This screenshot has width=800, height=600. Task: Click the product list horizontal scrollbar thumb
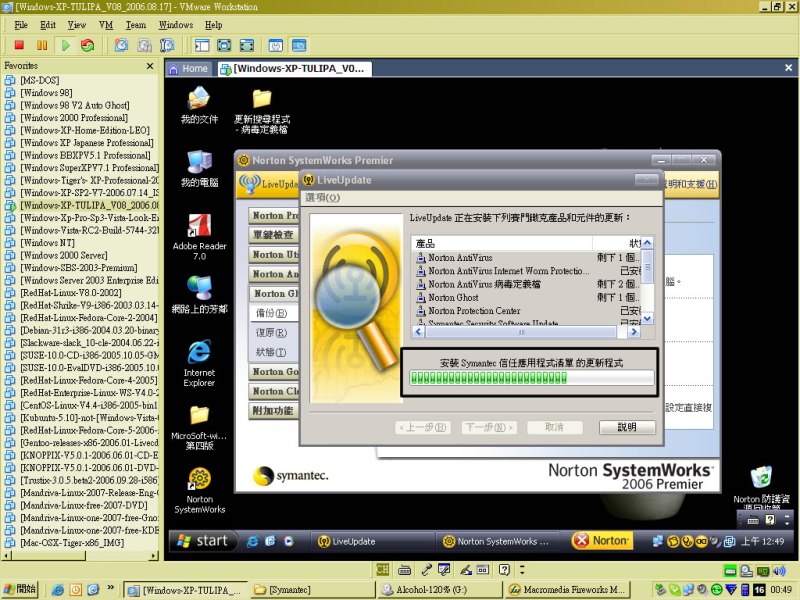click(x=521, y=332)
